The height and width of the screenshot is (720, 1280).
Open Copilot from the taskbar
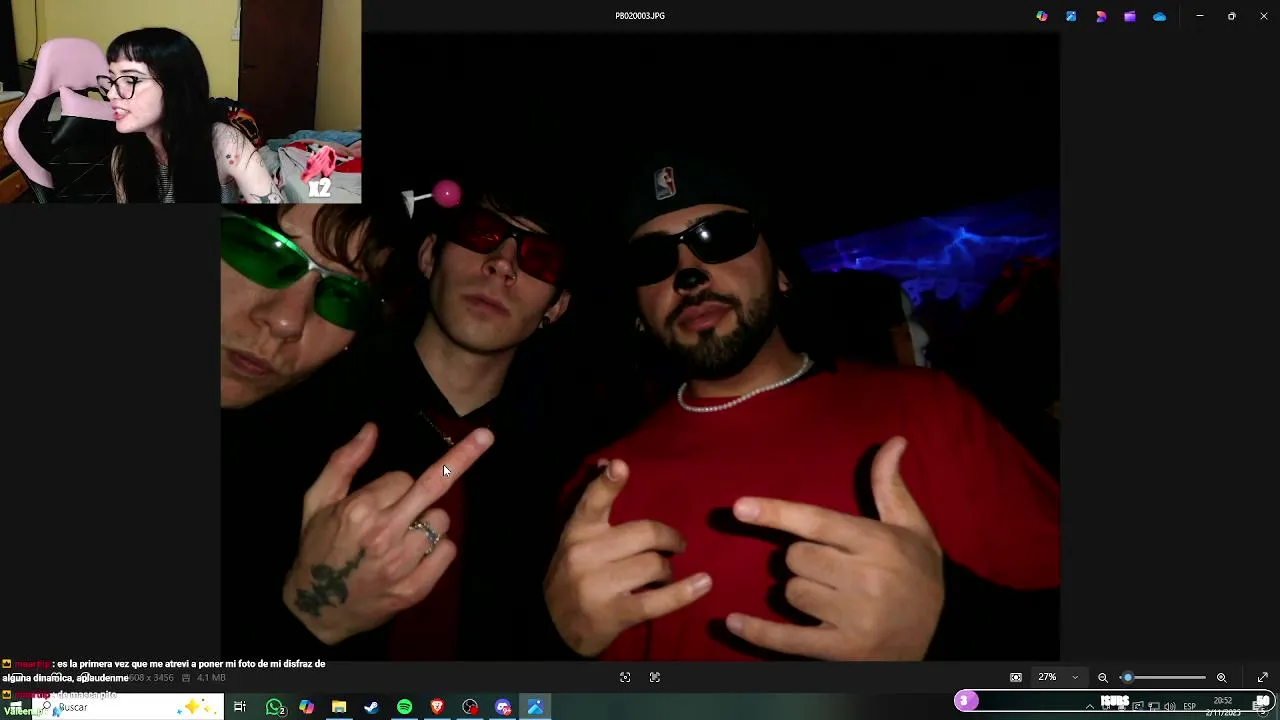307,707
